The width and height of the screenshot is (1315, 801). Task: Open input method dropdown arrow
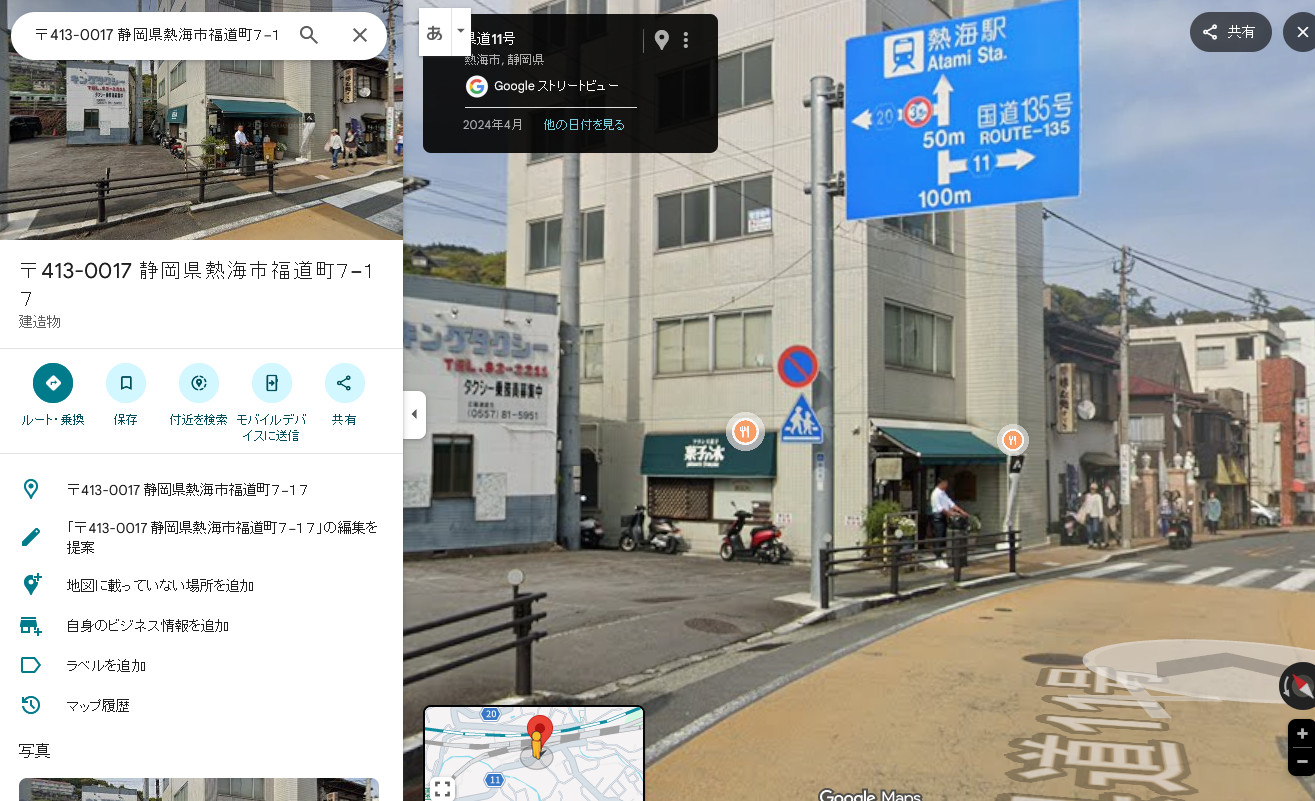click(x=460, y=31)
